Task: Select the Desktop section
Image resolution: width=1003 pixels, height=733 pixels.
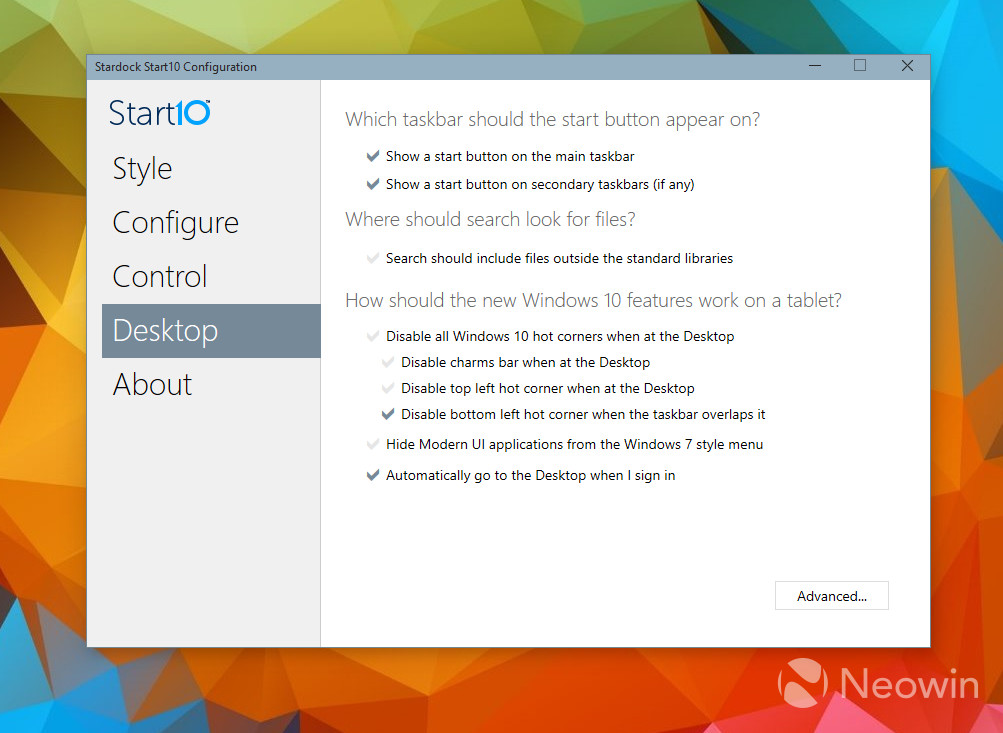Action: pos(211,331)
